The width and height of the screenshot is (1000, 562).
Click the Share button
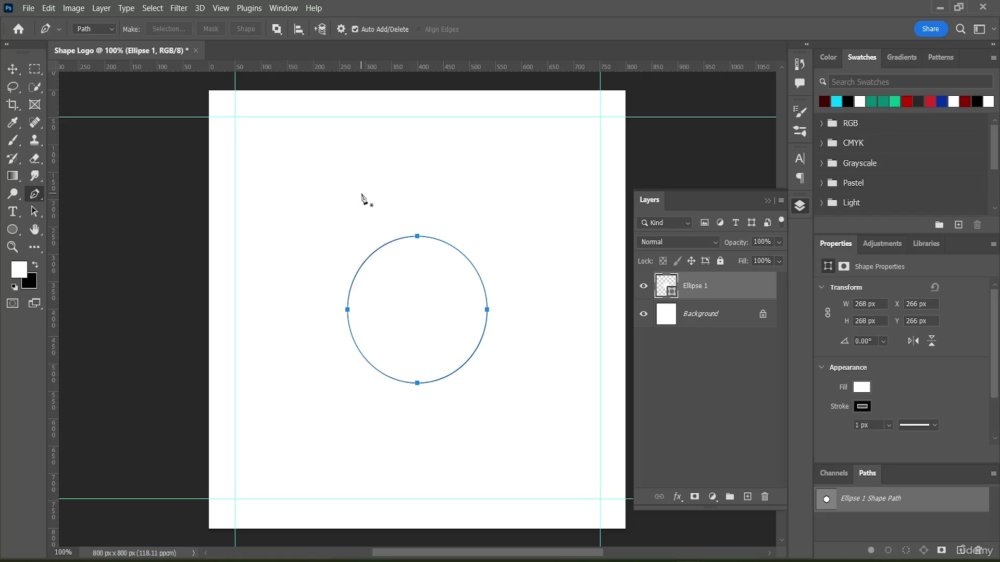pos(930,29)
